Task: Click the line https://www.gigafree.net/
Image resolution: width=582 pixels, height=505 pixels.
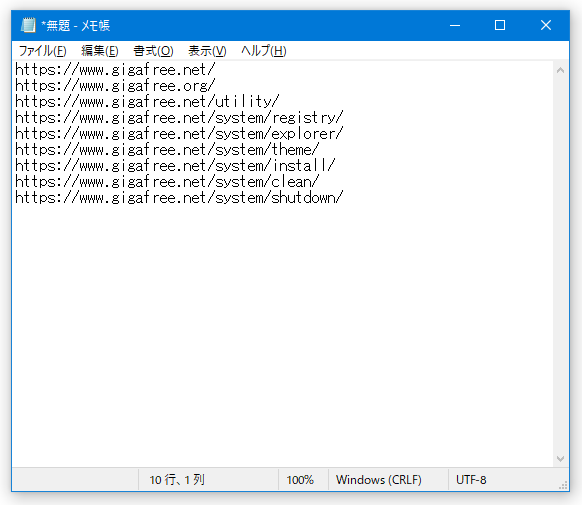Action: 115,70
